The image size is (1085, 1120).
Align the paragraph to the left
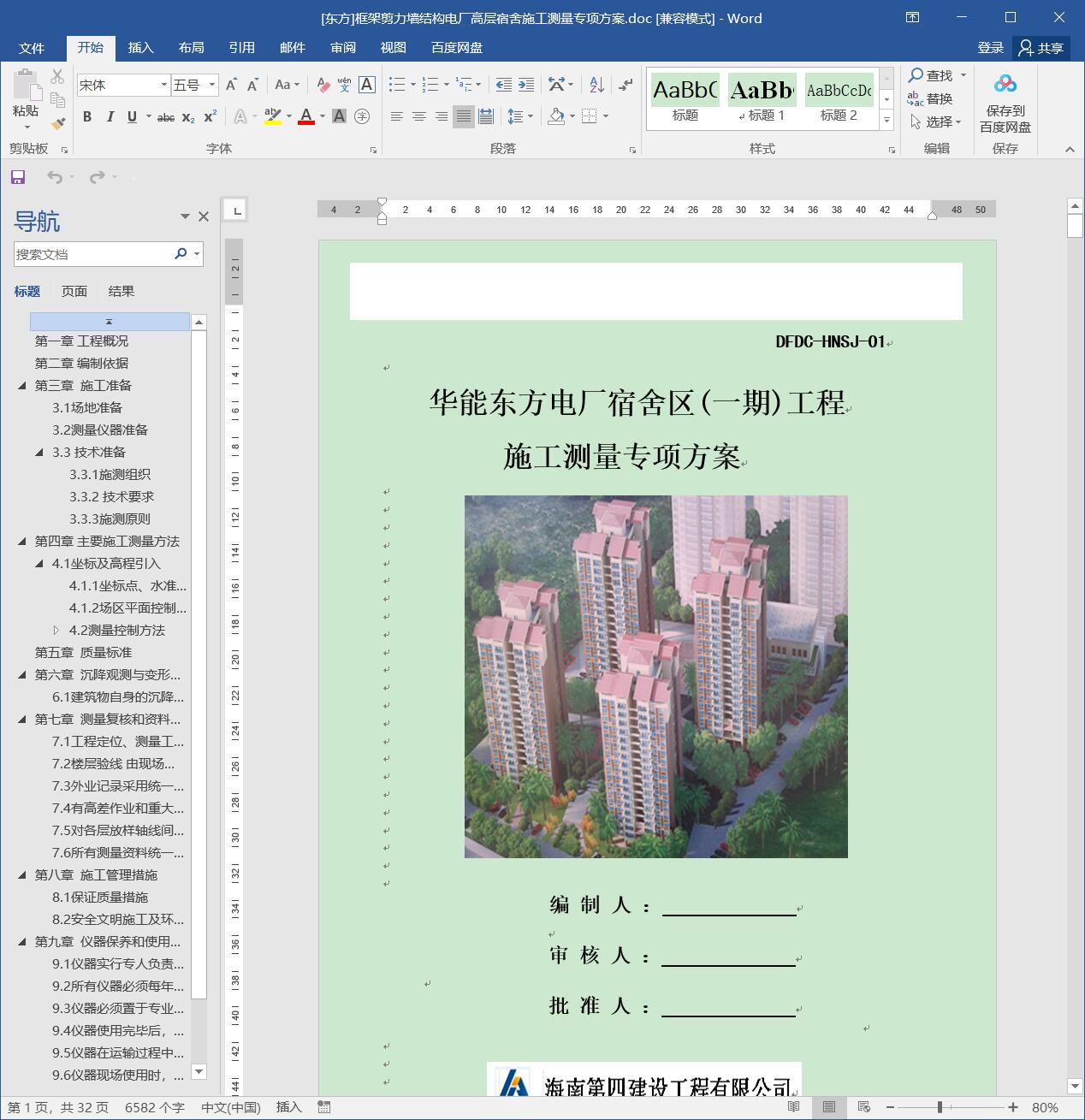pos(396,116)
